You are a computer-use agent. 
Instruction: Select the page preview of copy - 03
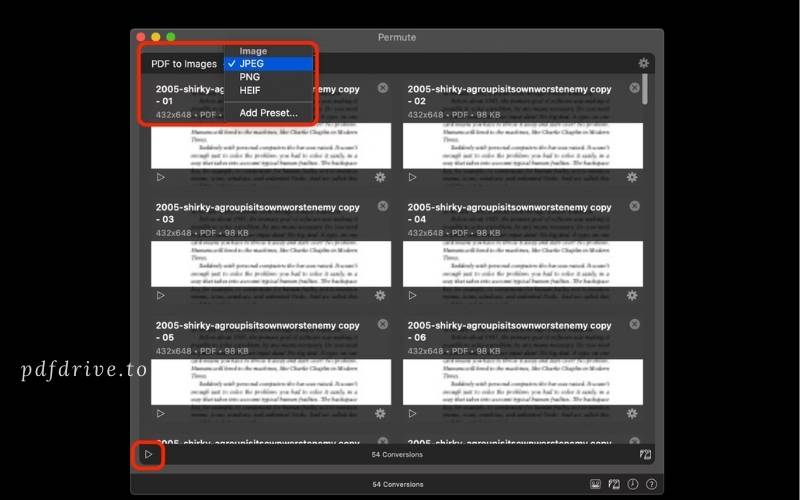(271, 264)
